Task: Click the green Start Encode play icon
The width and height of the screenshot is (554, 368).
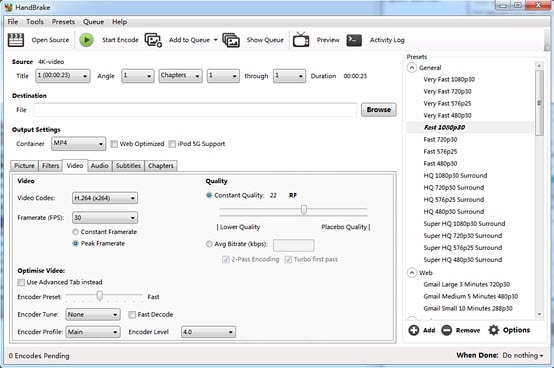Action: [x=86, y=40]
